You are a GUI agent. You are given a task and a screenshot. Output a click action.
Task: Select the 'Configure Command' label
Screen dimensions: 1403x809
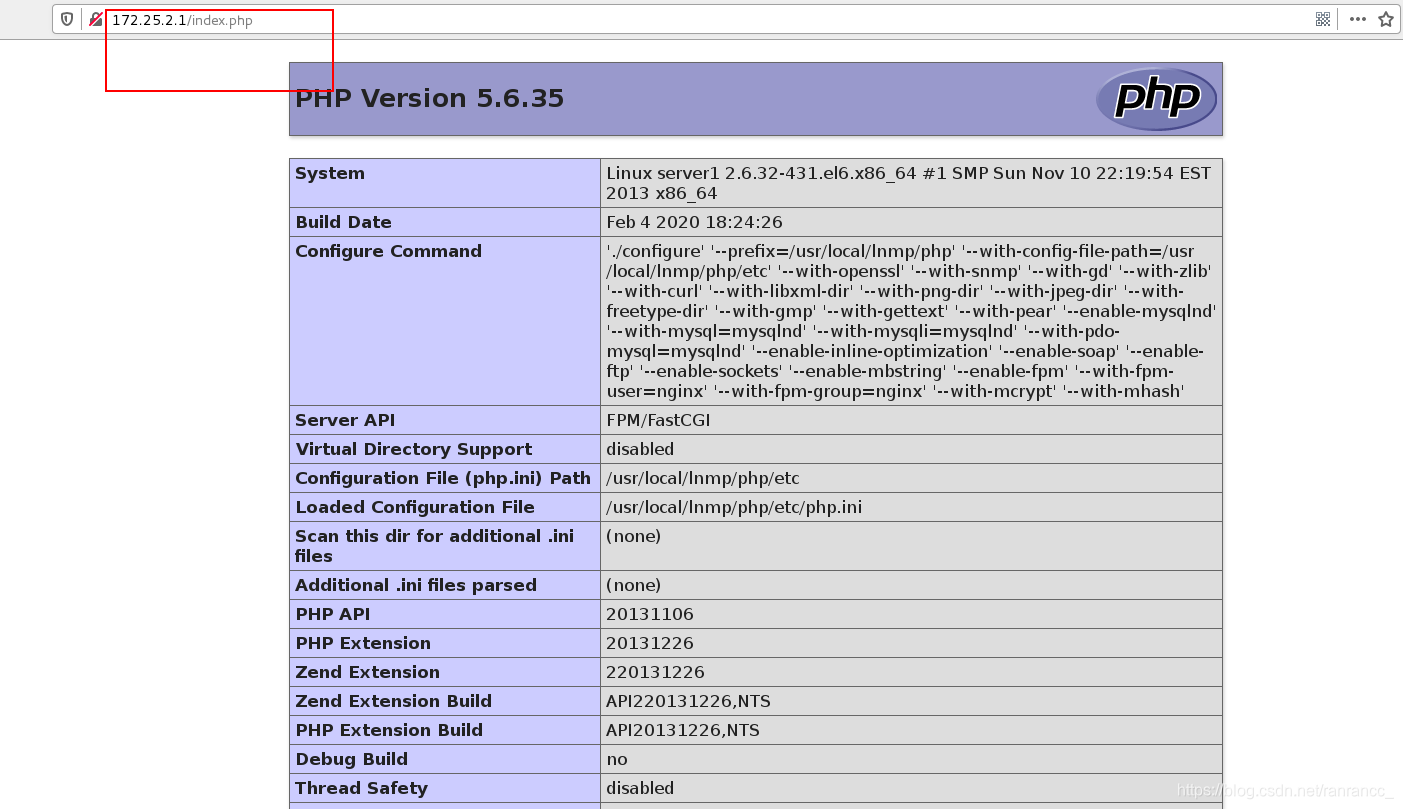point(388,251)
